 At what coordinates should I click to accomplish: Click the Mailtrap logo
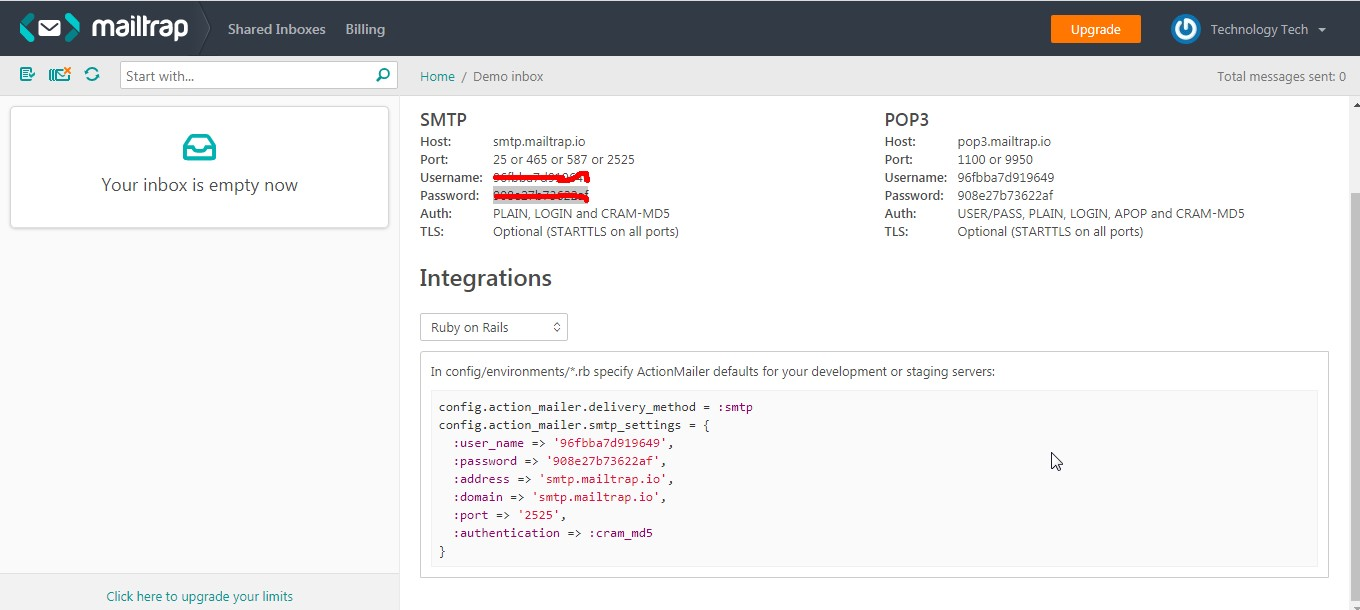(x=104, y=28)
